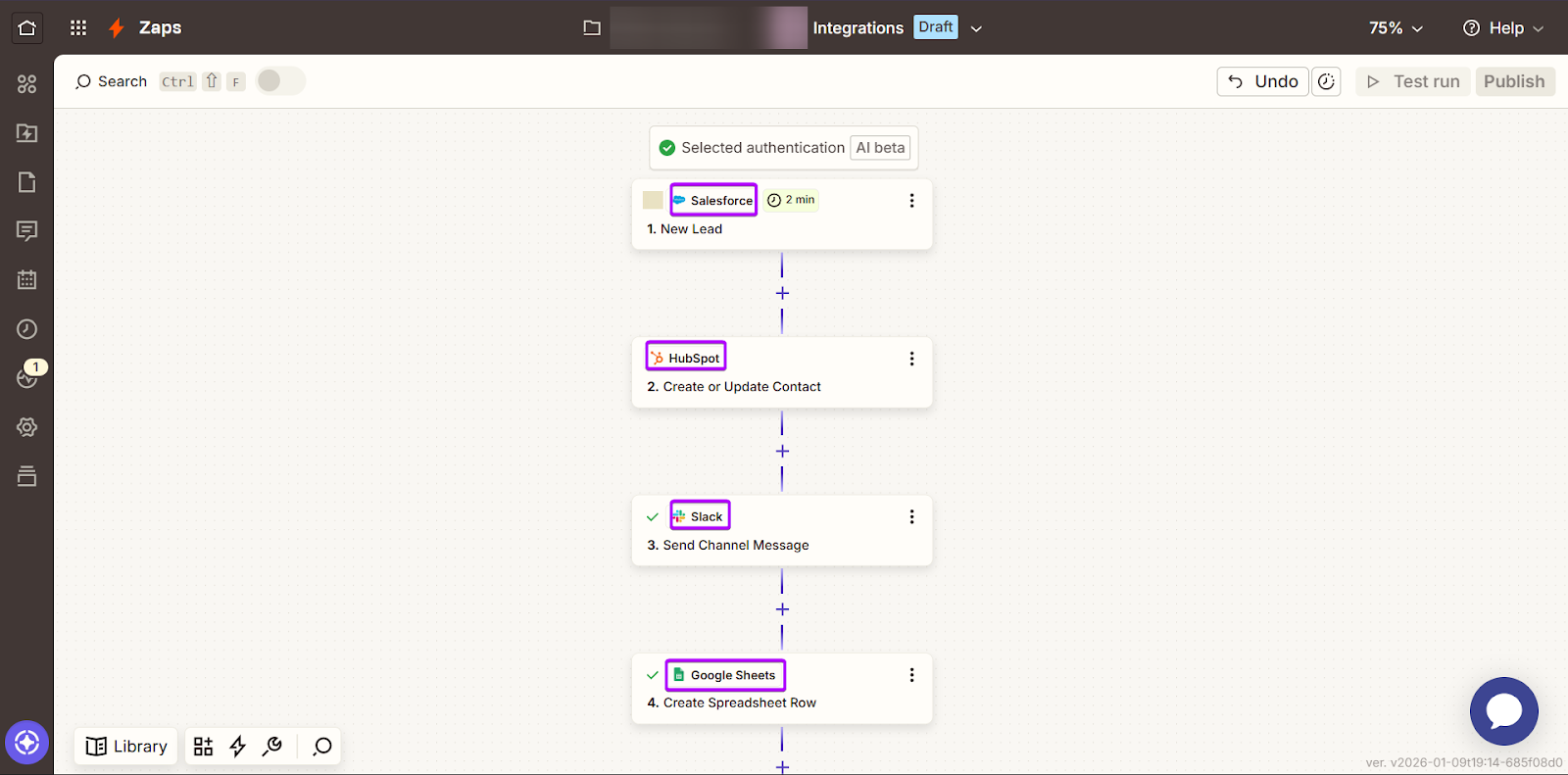Click the Publish button
This screenshot has width=1568, height=775.
click(x=1514, y=81)
